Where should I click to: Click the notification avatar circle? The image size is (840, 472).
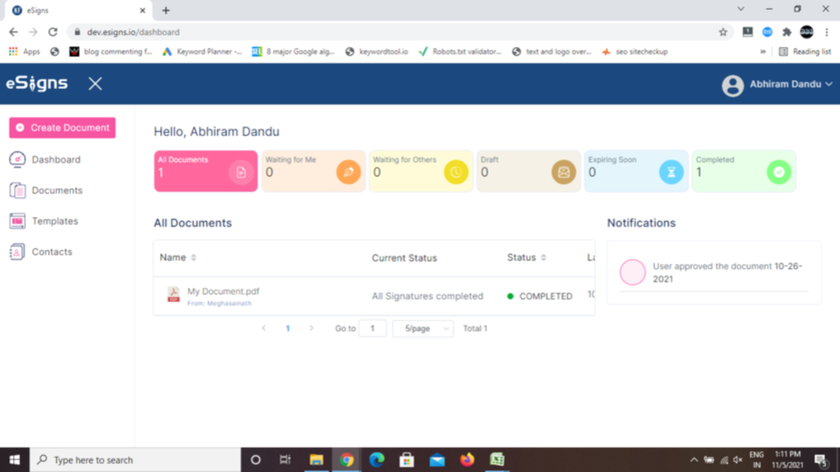[x=633, y=272]
